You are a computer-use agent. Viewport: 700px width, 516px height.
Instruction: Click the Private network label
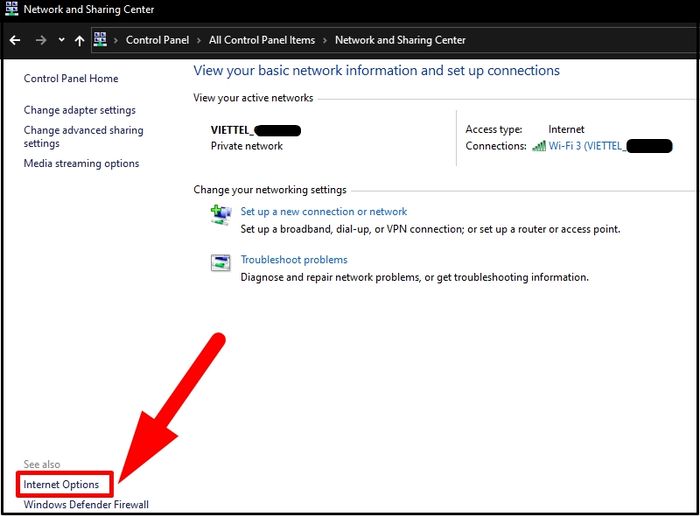click(247, 146)
